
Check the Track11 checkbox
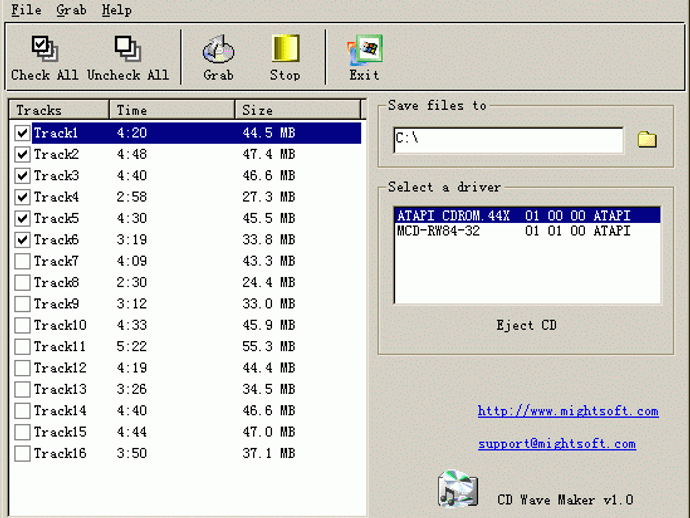coord(22,347)
